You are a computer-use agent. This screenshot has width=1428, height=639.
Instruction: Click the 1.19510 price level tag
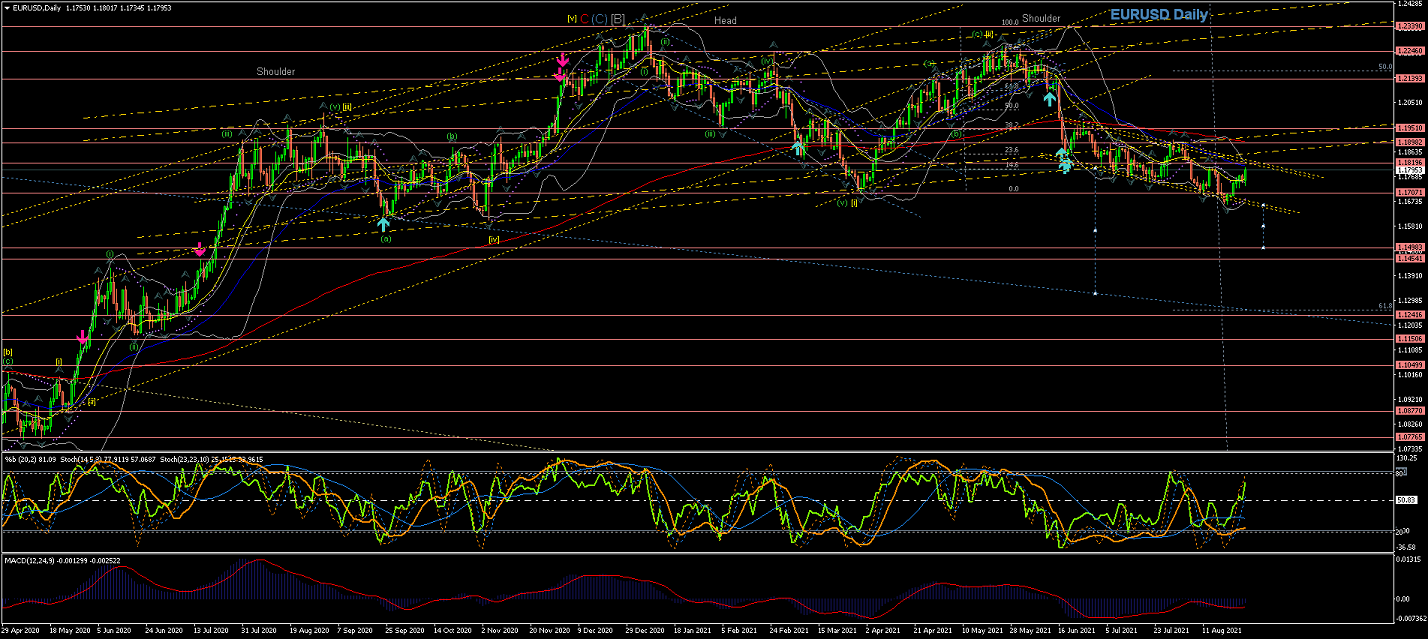(1409, 128)
